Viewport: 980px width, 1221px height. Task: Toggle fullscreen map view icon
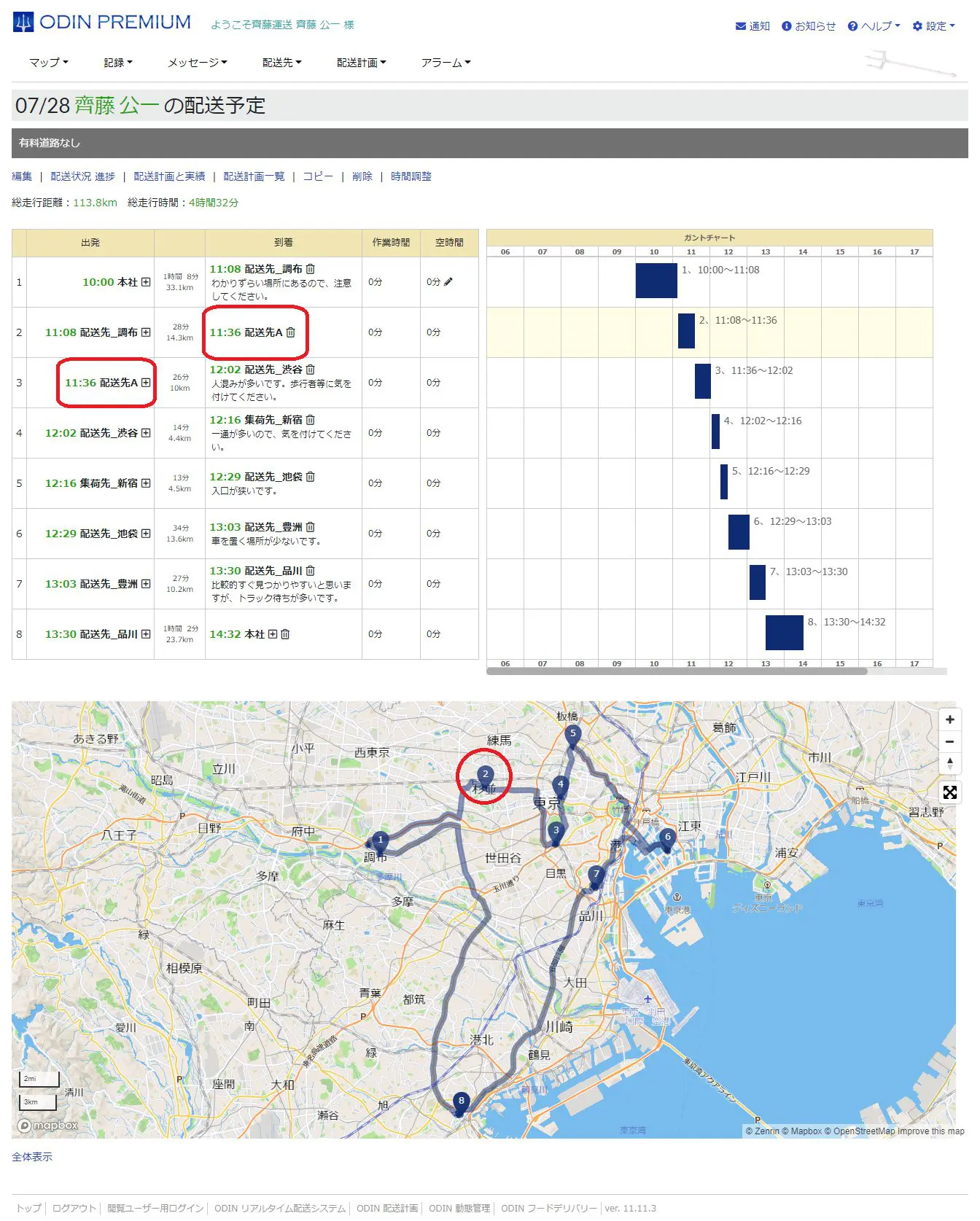click(949, 792)
